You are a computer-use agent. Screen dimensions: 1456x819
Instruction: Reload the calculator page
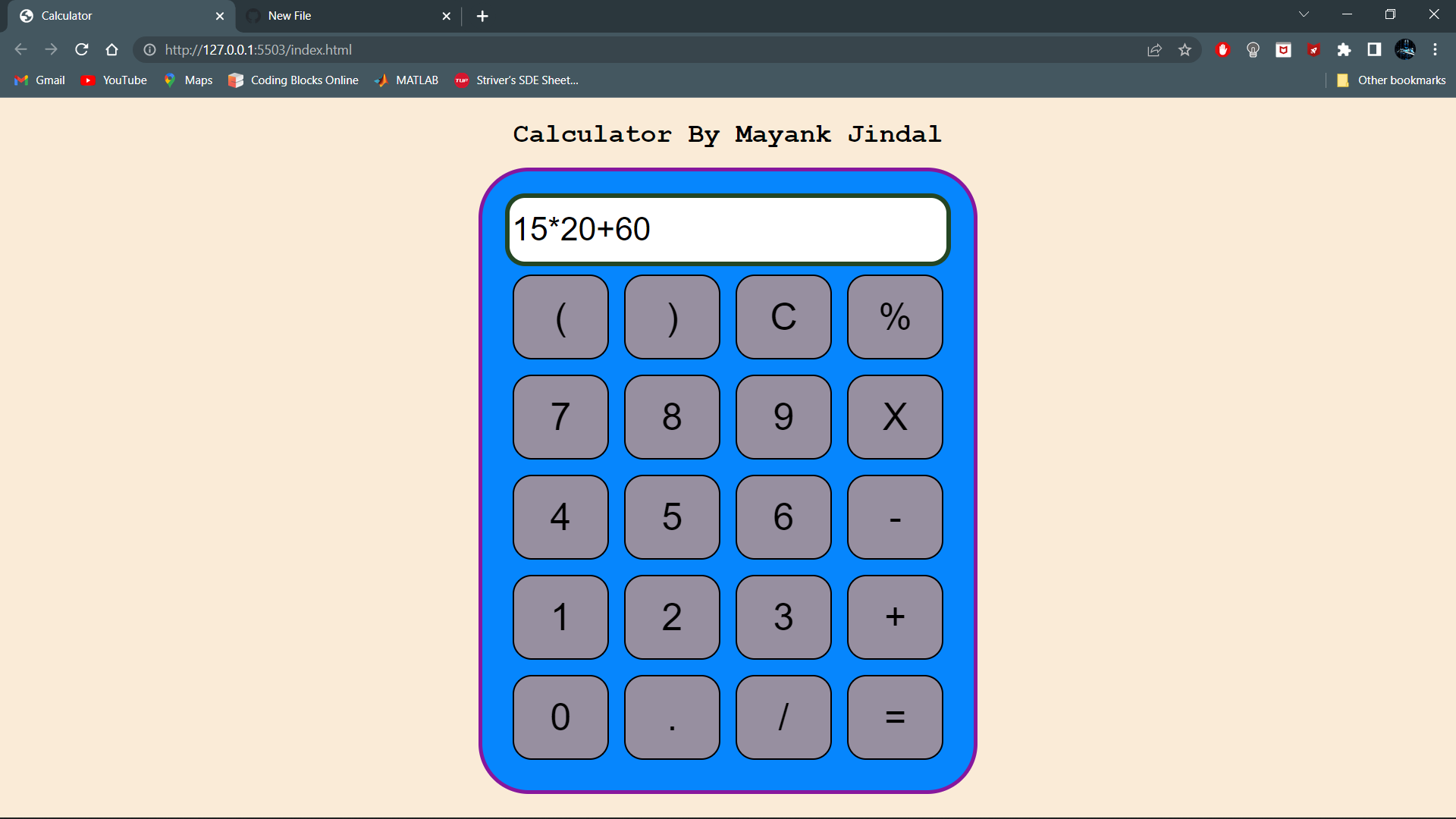click(81, 49)
